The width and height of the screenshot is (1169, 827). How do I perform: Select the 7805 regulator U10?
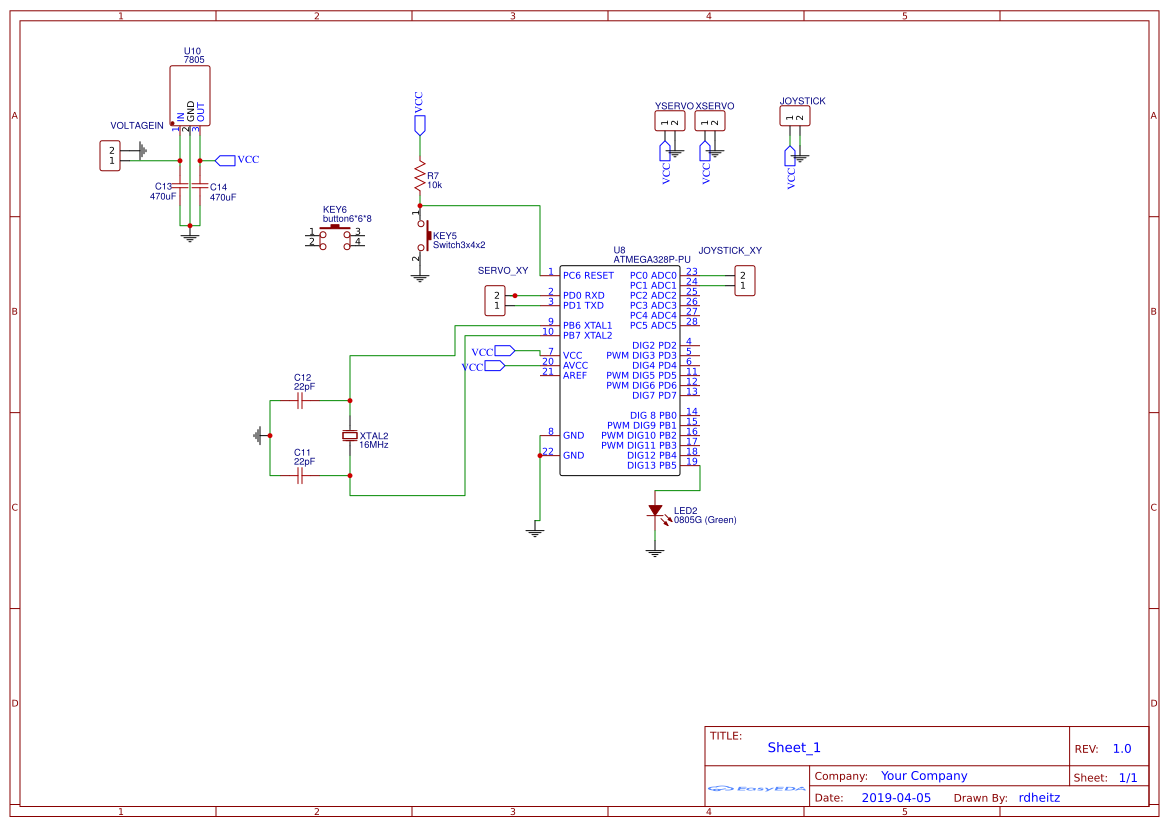(x=190, y=95)
